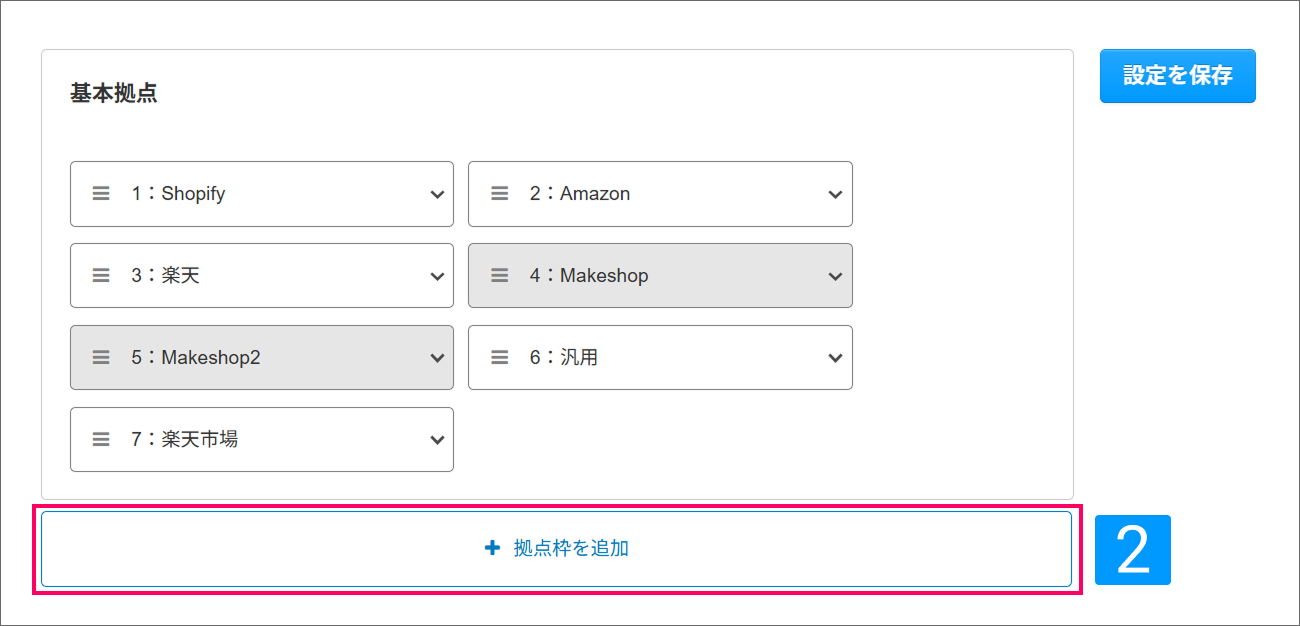The height and width of the screenshot is (626, 1300).
Task: Click the drag handle icon for 5：Makeshop2
Action: click(101, 358)
